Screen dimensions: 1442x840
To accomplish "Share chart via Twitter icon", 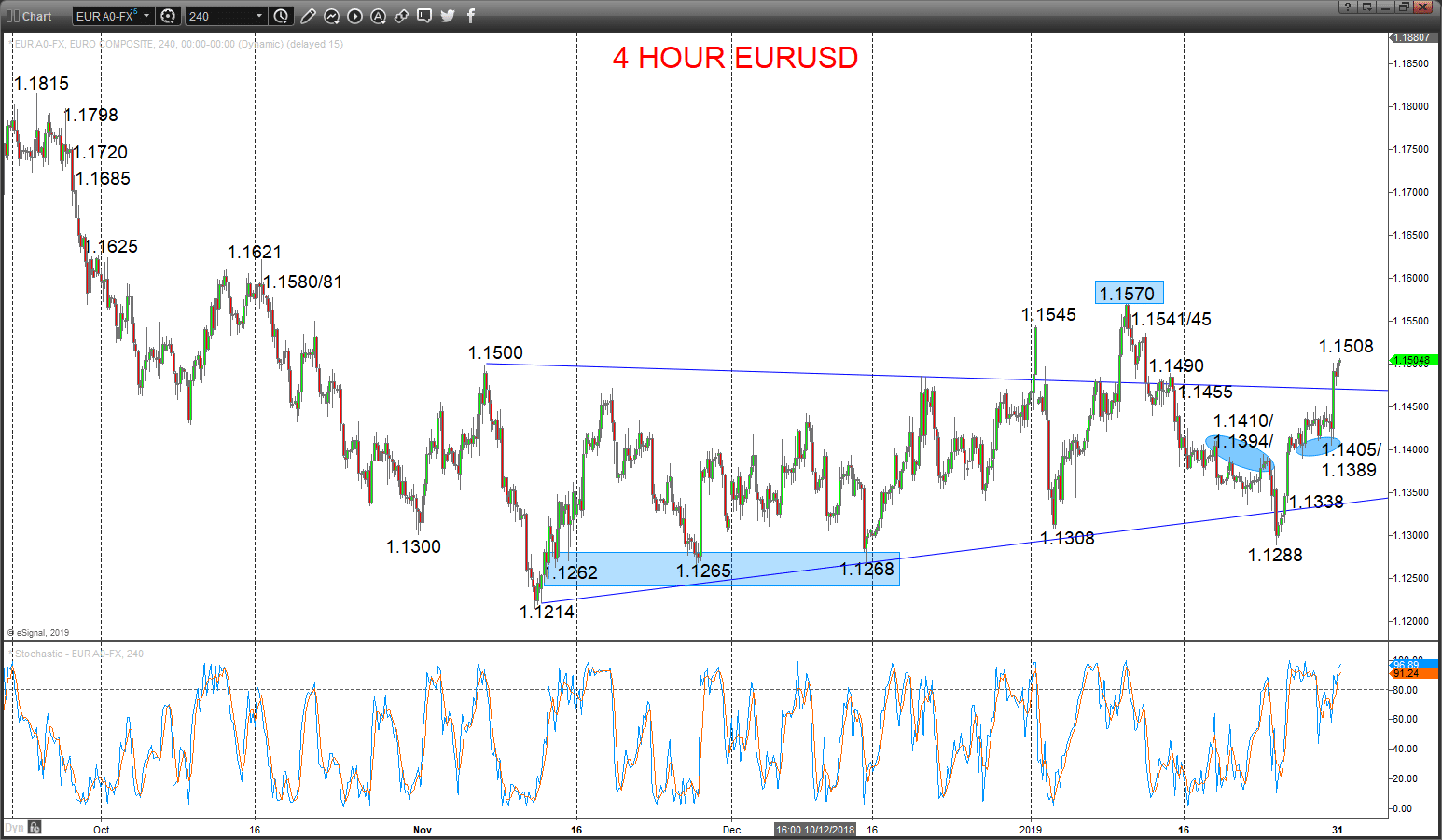I will tap(448, 16).
